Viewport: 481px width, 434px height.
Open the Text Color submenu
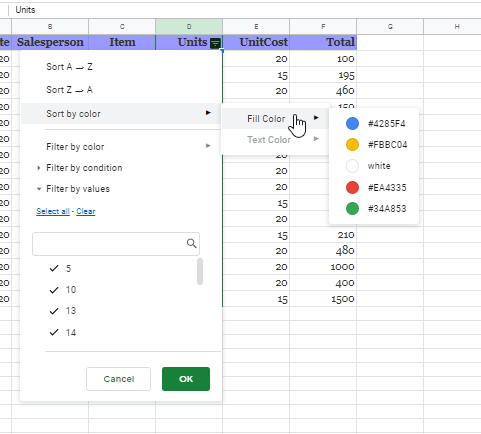tap(275, 139)
